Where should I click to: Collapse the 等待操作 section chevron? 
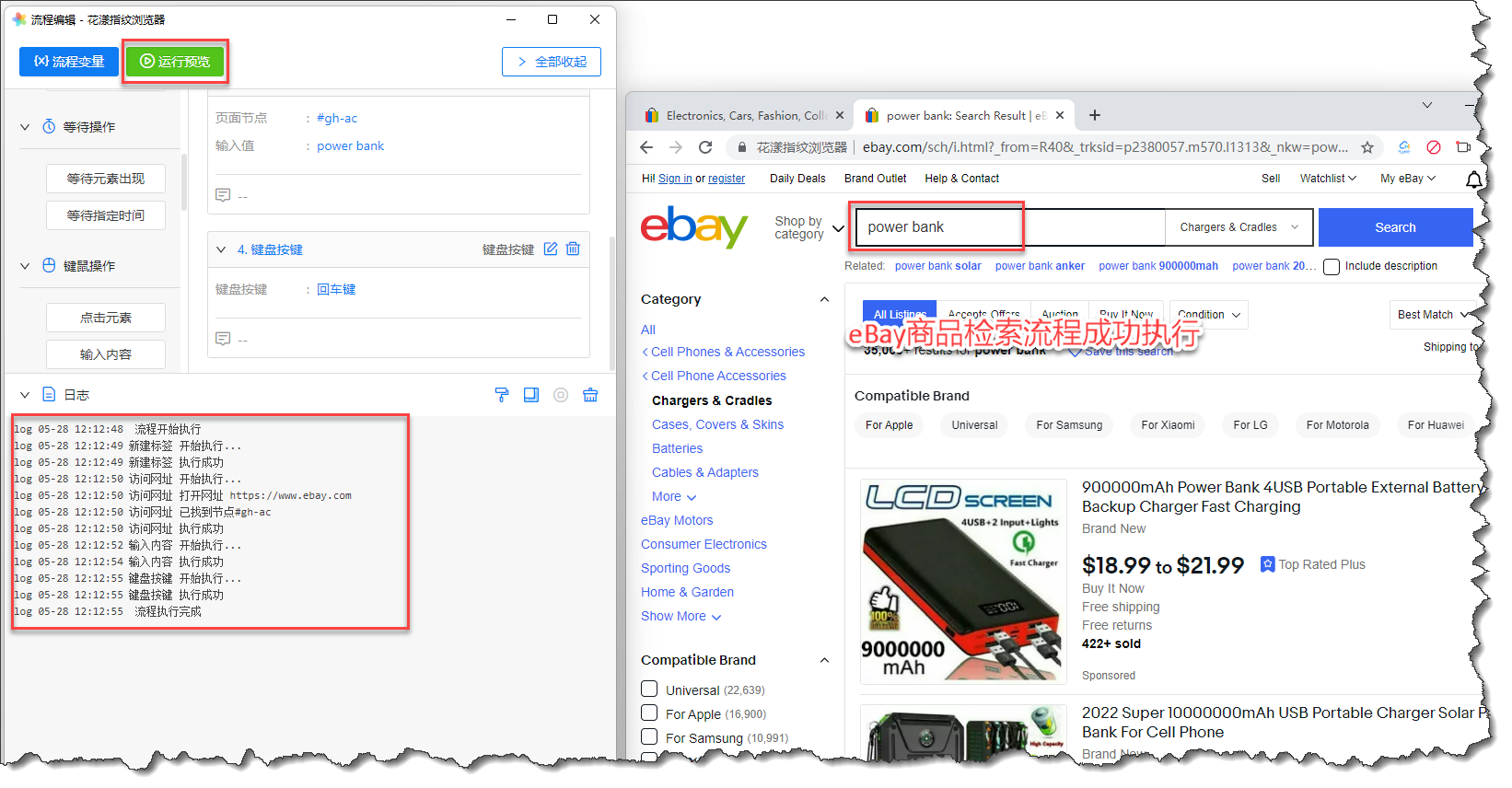point(25,127)
